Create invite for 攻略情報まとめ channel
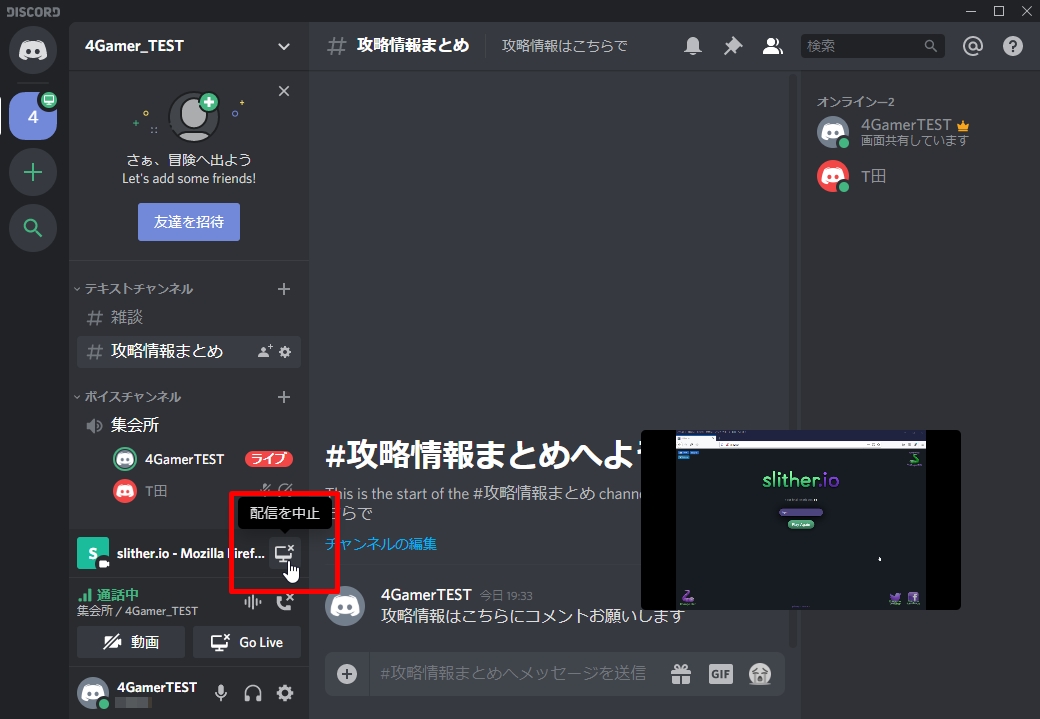This screenshot has width=1040, height=719. (x=265, y=352)
